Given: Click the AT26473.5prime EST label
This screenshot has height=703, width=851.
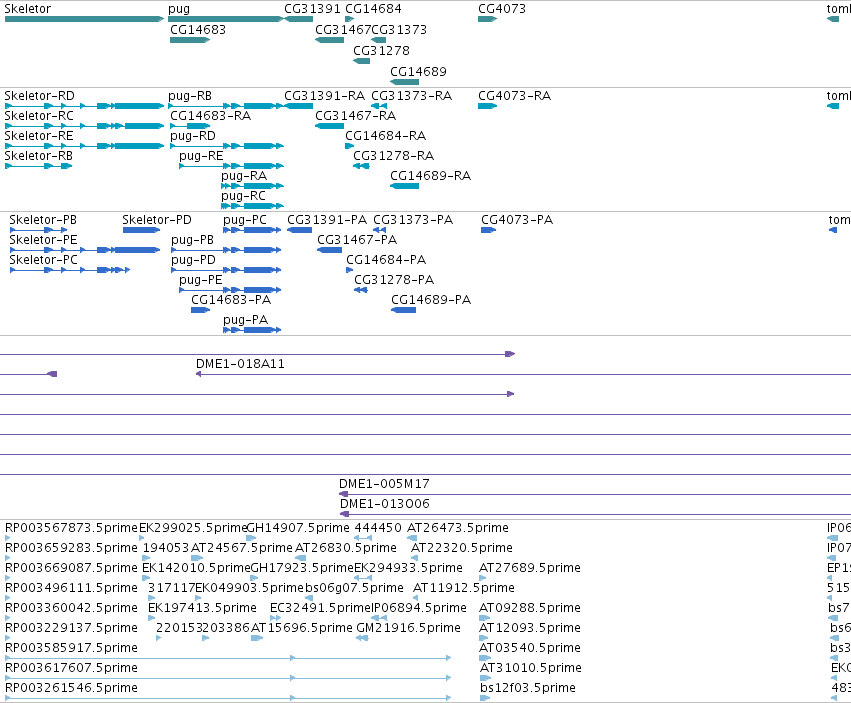Looking at the screenshot, I should 458,528.
